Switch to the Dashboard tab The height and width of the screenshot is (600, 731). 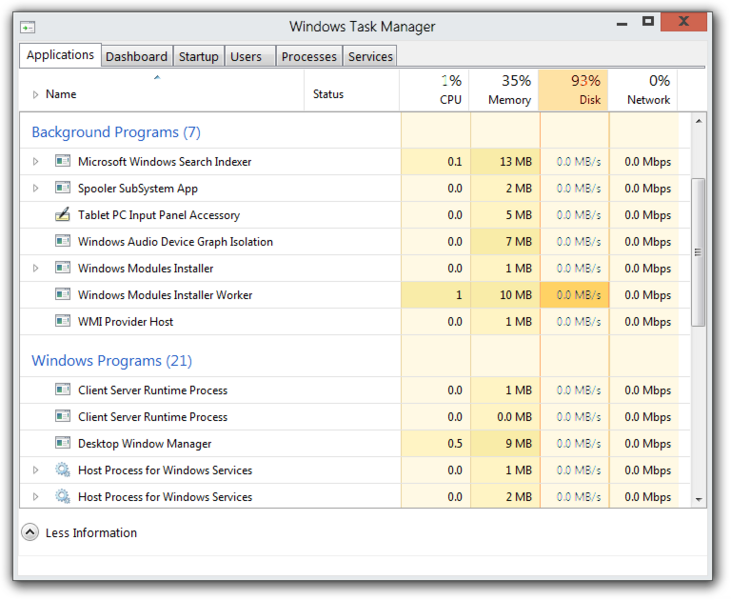click(x=136, y=57)
